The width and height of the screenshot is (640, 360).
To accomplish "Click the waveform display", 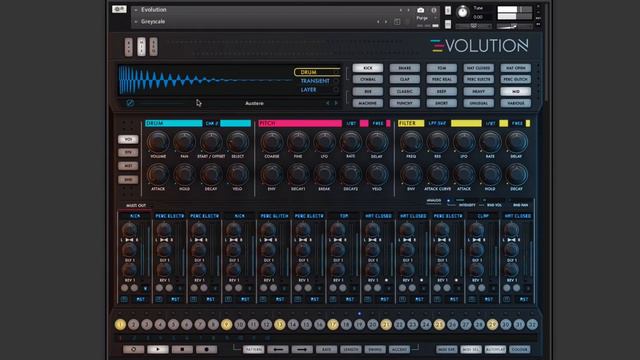I will 206,80.
